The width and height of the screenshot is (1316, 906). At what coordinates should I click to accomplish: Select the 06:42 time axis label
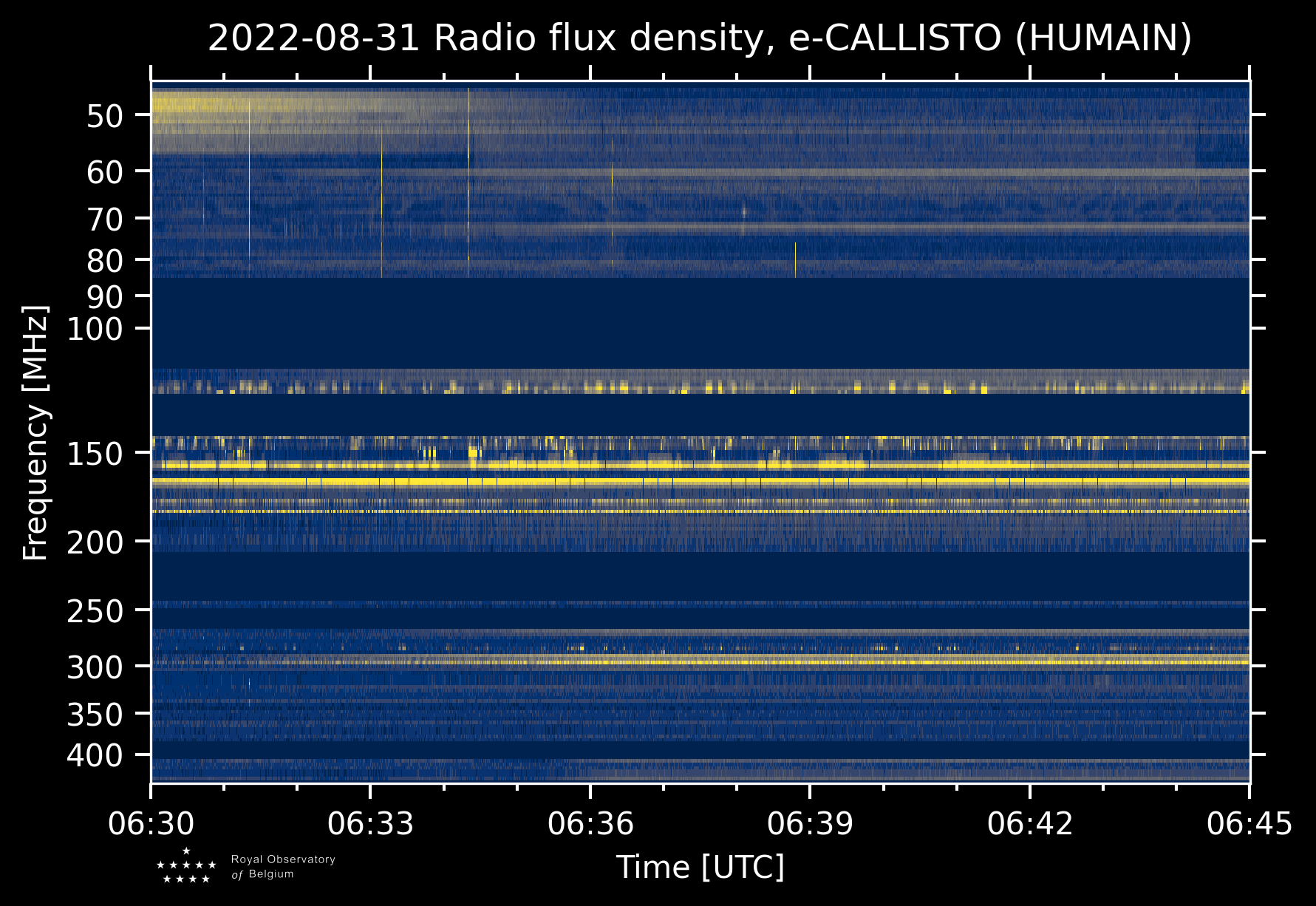(1029, 823)
